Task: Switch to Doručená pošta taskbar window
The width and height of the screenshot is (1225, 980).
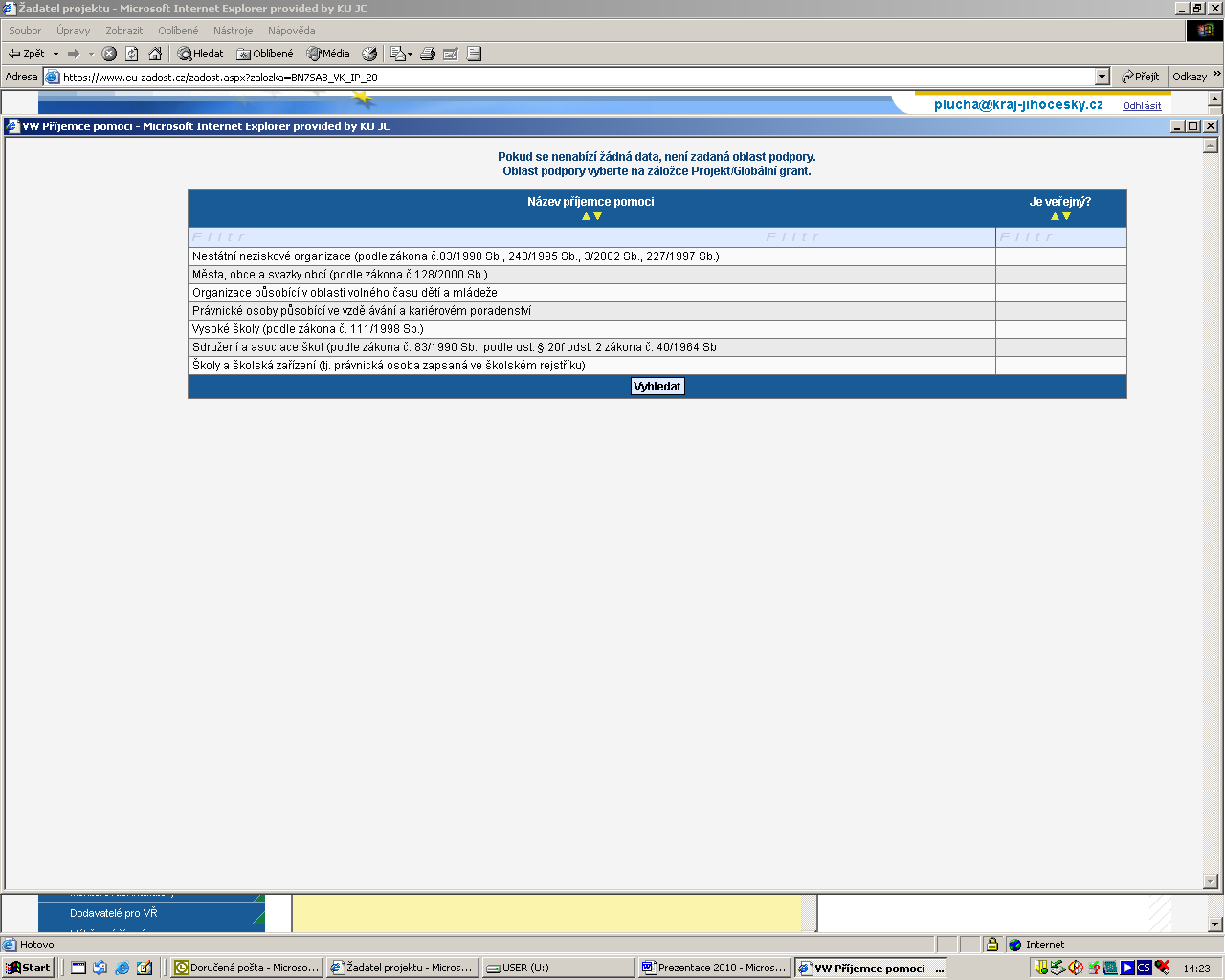Action: (246, 968)
